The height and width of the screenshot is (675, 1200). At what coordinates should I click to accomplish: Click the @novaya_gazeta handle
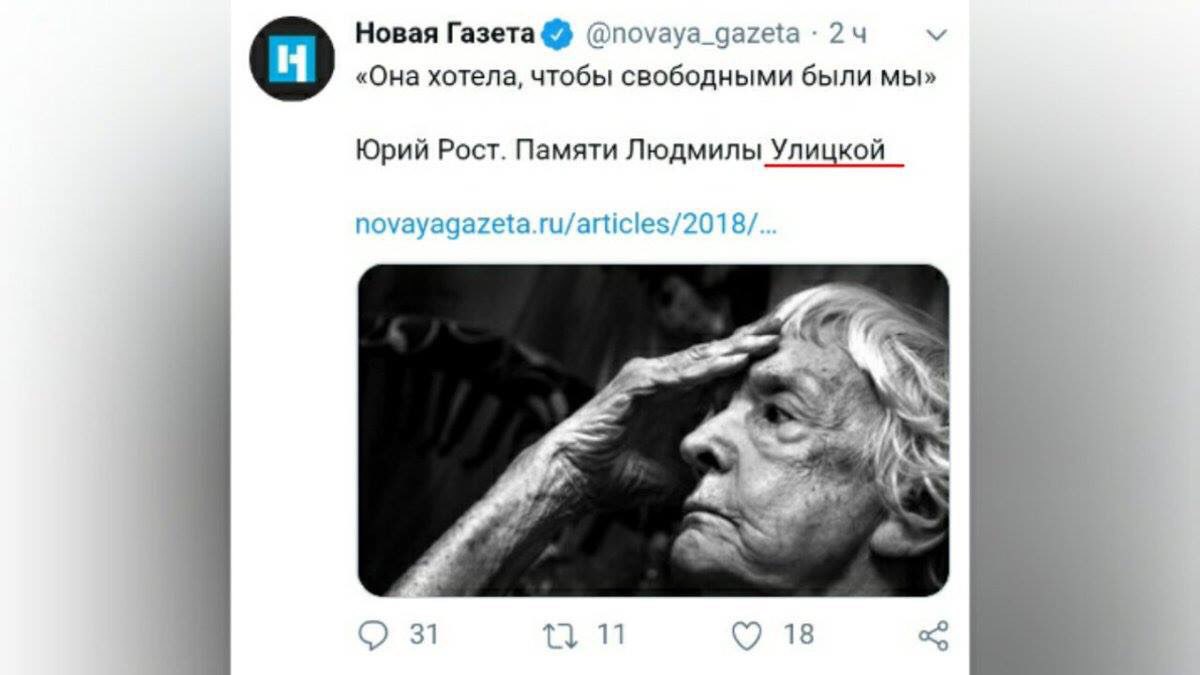pyautogui.click(x=692, y=34)
